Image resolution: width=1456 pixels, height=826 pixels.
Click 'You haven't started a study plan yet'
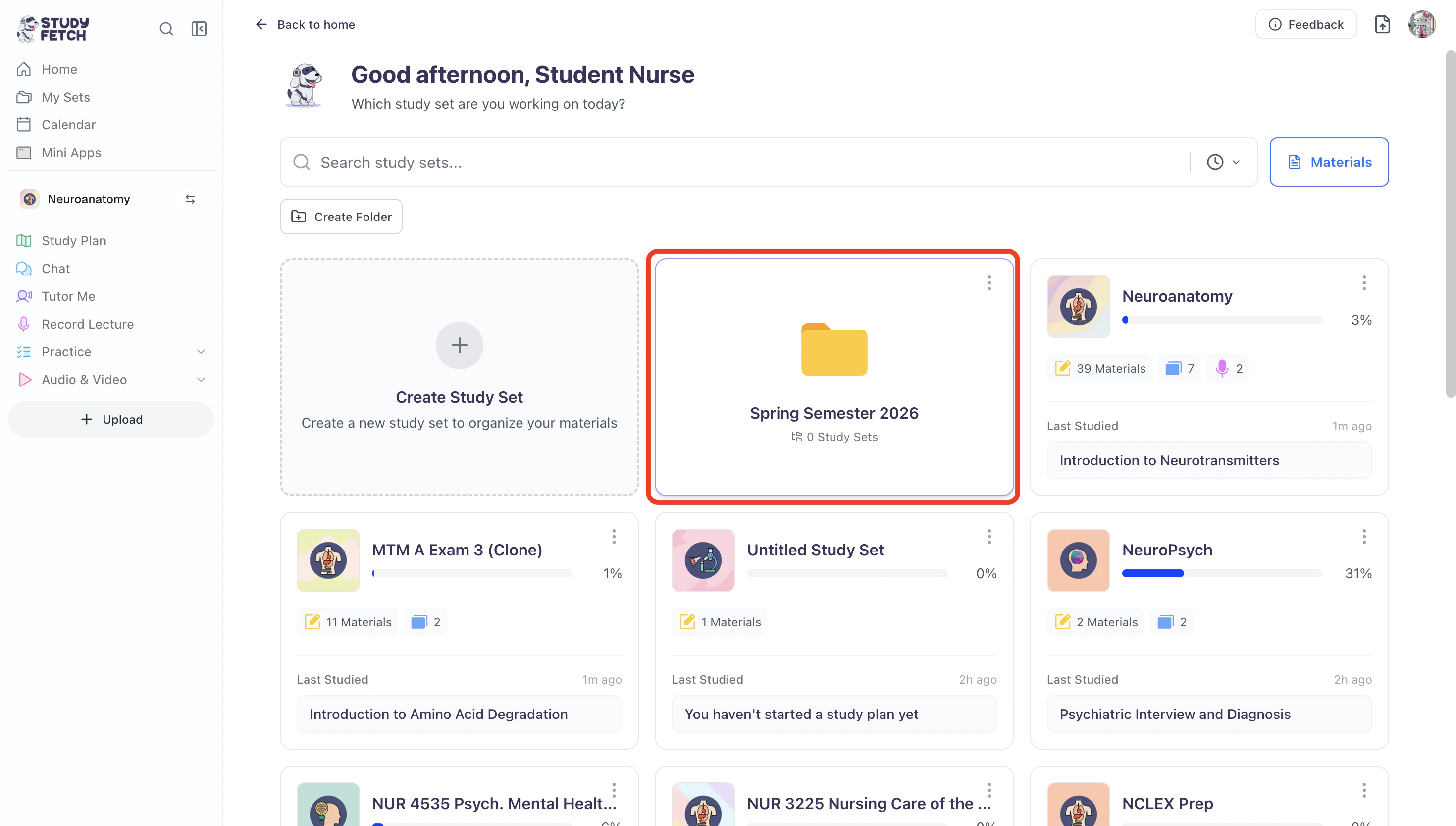click(x=834, y=714)
